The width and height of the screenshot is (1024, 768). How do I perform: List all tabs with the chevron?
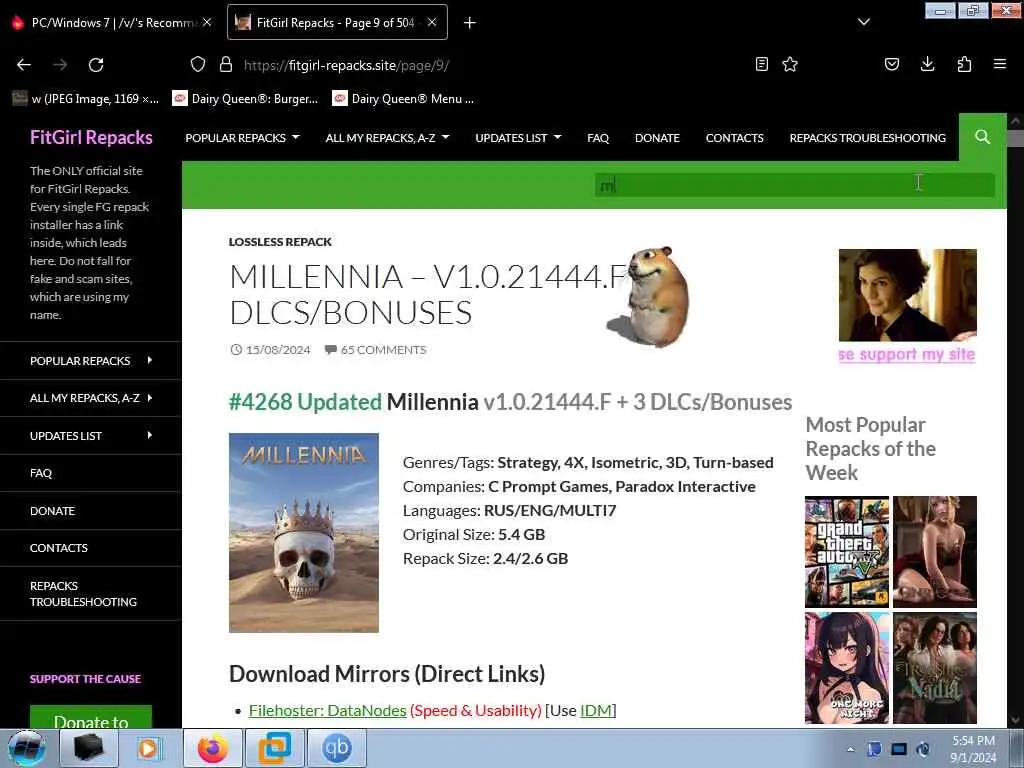(x=863, y=22)
